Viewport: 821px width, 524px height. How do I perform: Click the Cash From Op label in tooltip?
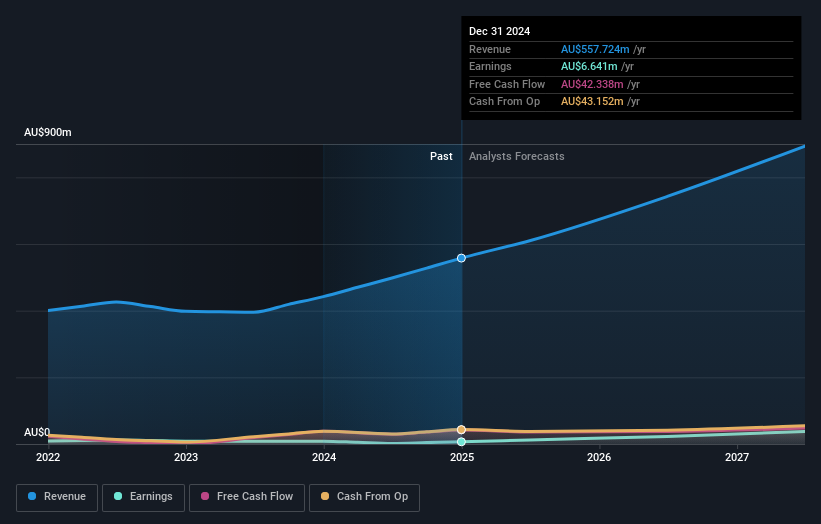pos(504,102)
